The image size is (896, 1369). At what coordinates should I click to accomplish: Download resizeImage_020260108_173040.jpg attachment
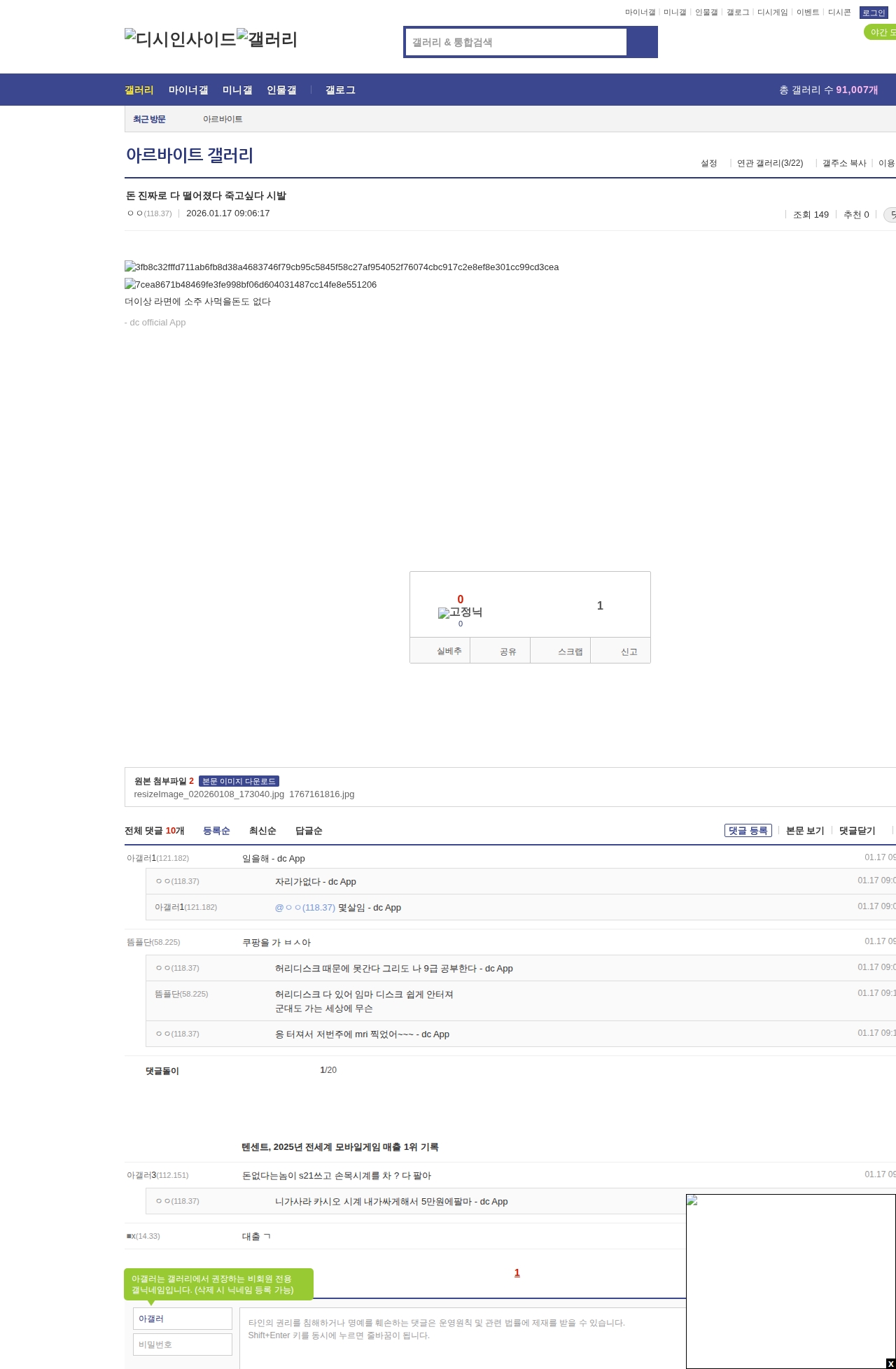tap(209, 794)
